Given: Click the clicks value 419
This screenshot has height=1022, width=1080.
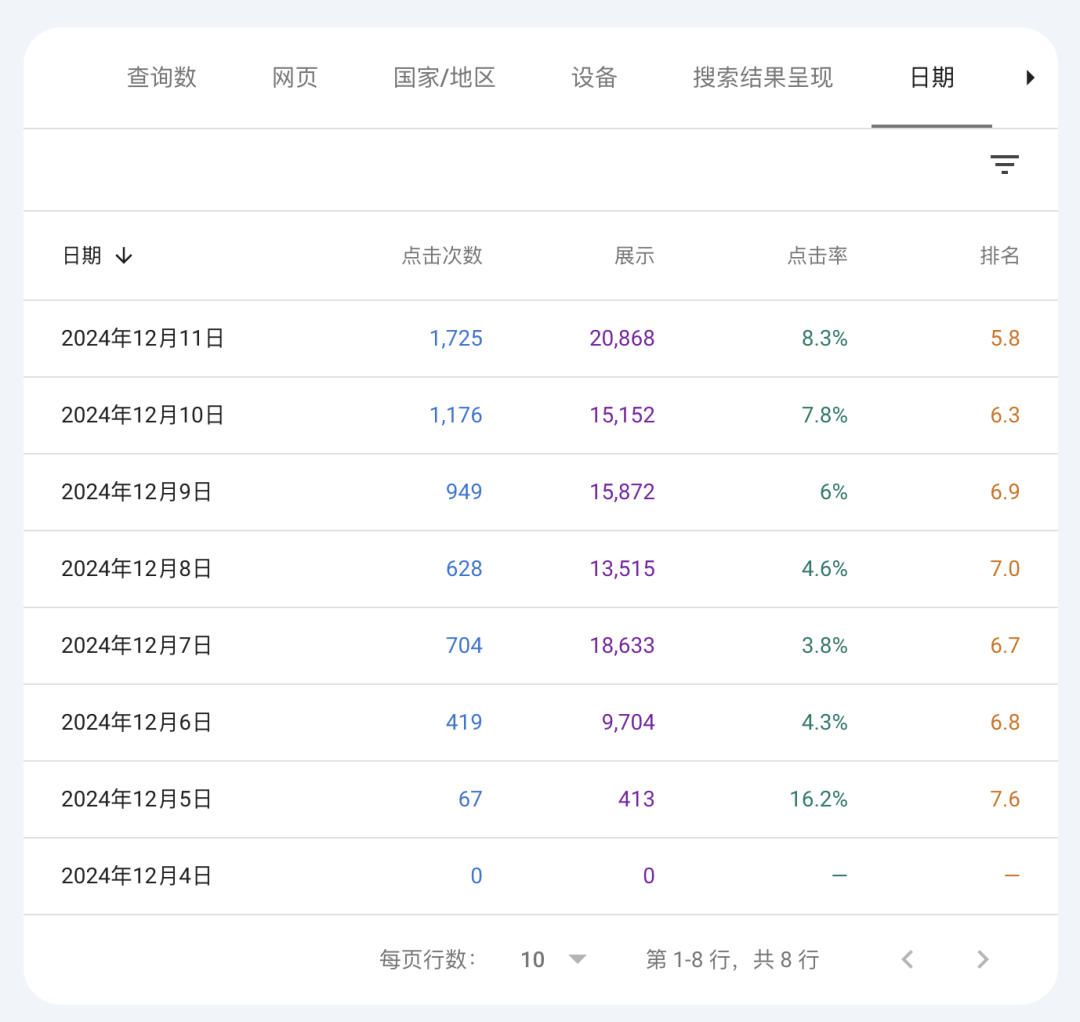Looking at the screenshot, I should pyautogui.click(x=464, y=722).
